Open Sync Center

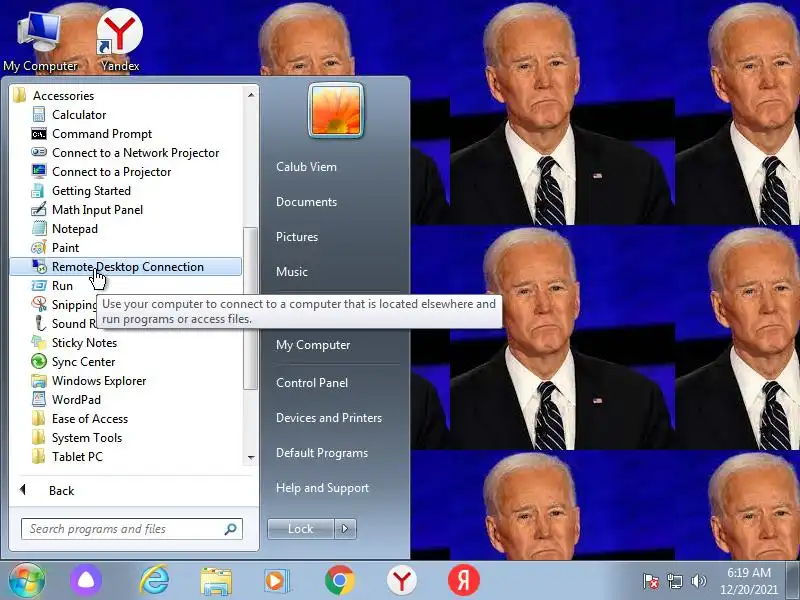83,362
